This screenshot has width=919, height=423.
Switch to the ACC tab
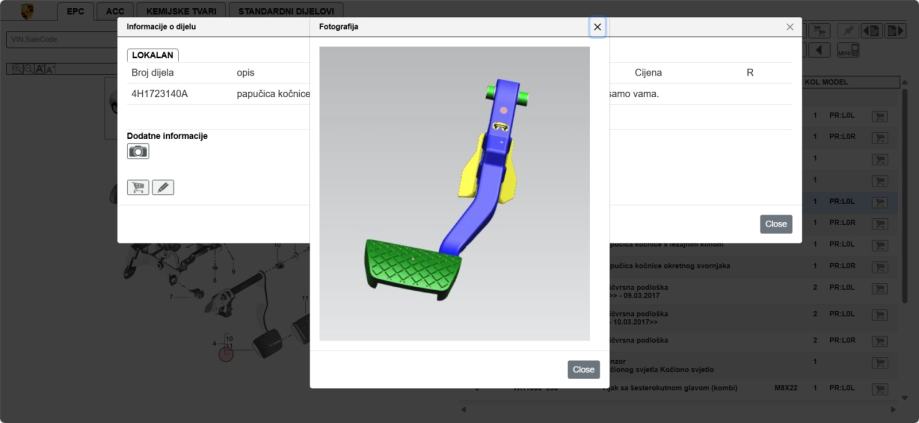click(115, 11)
